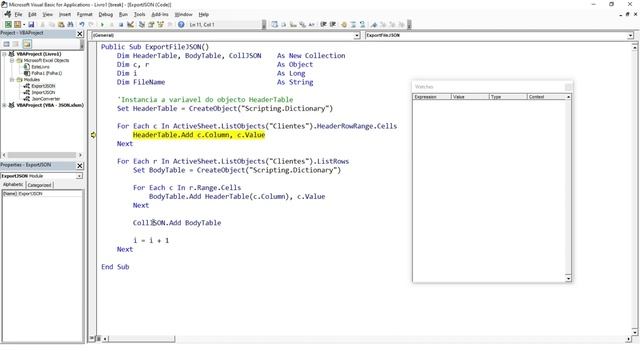Open the Insert menu
Screen dimensions: 640x360
coord(65,14)
